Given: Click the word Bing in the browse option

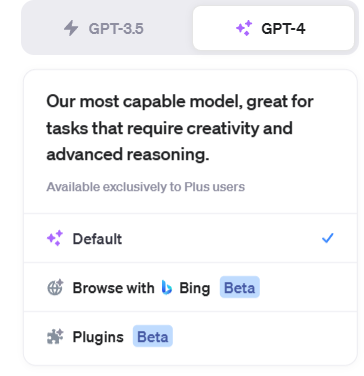Looking at the screenshot, I should click(195, 288).
